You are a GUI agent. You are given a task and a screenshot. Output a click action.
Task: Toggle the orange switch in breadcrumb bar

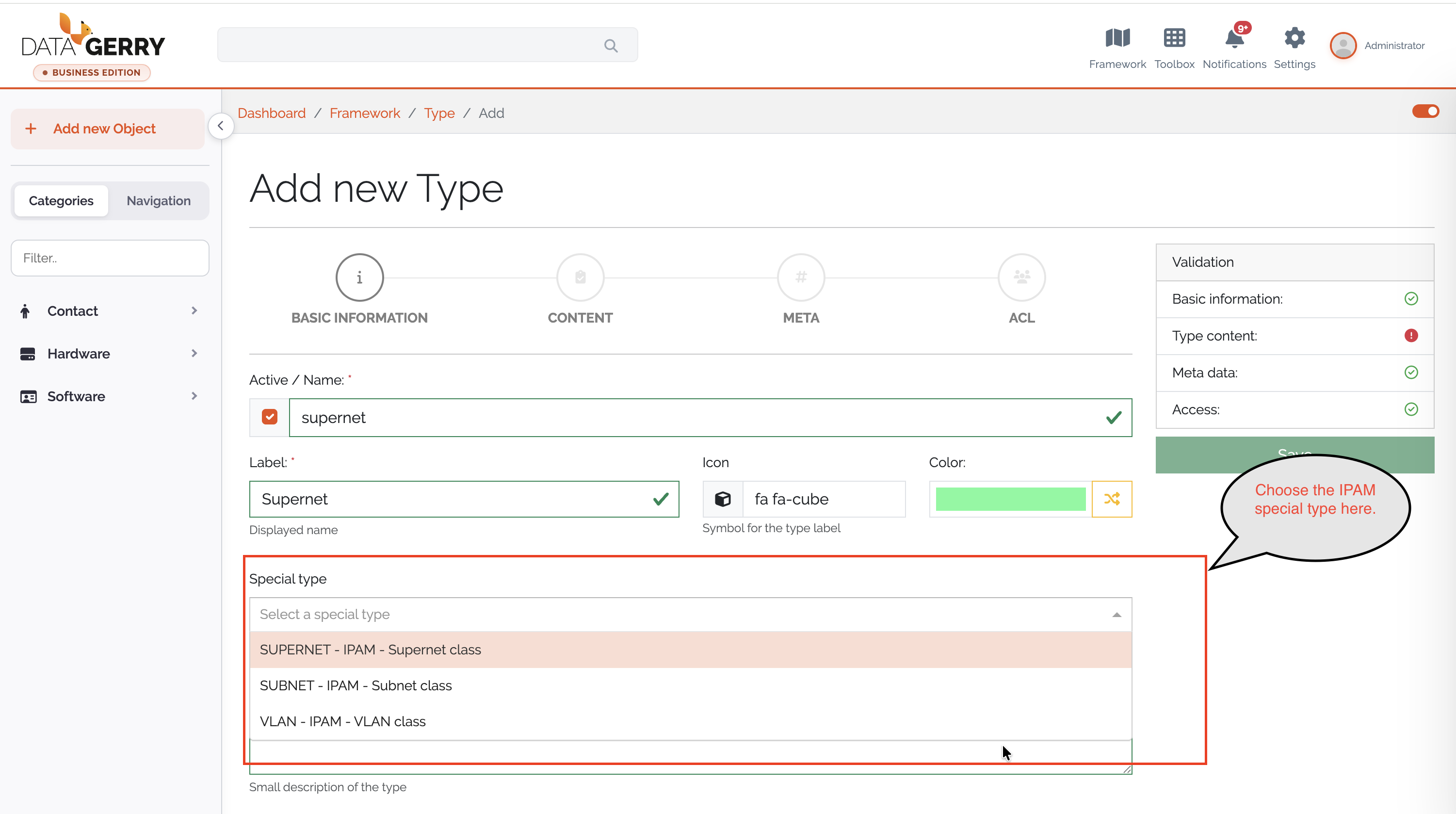pyautogui.click(x=1425, y=112)
